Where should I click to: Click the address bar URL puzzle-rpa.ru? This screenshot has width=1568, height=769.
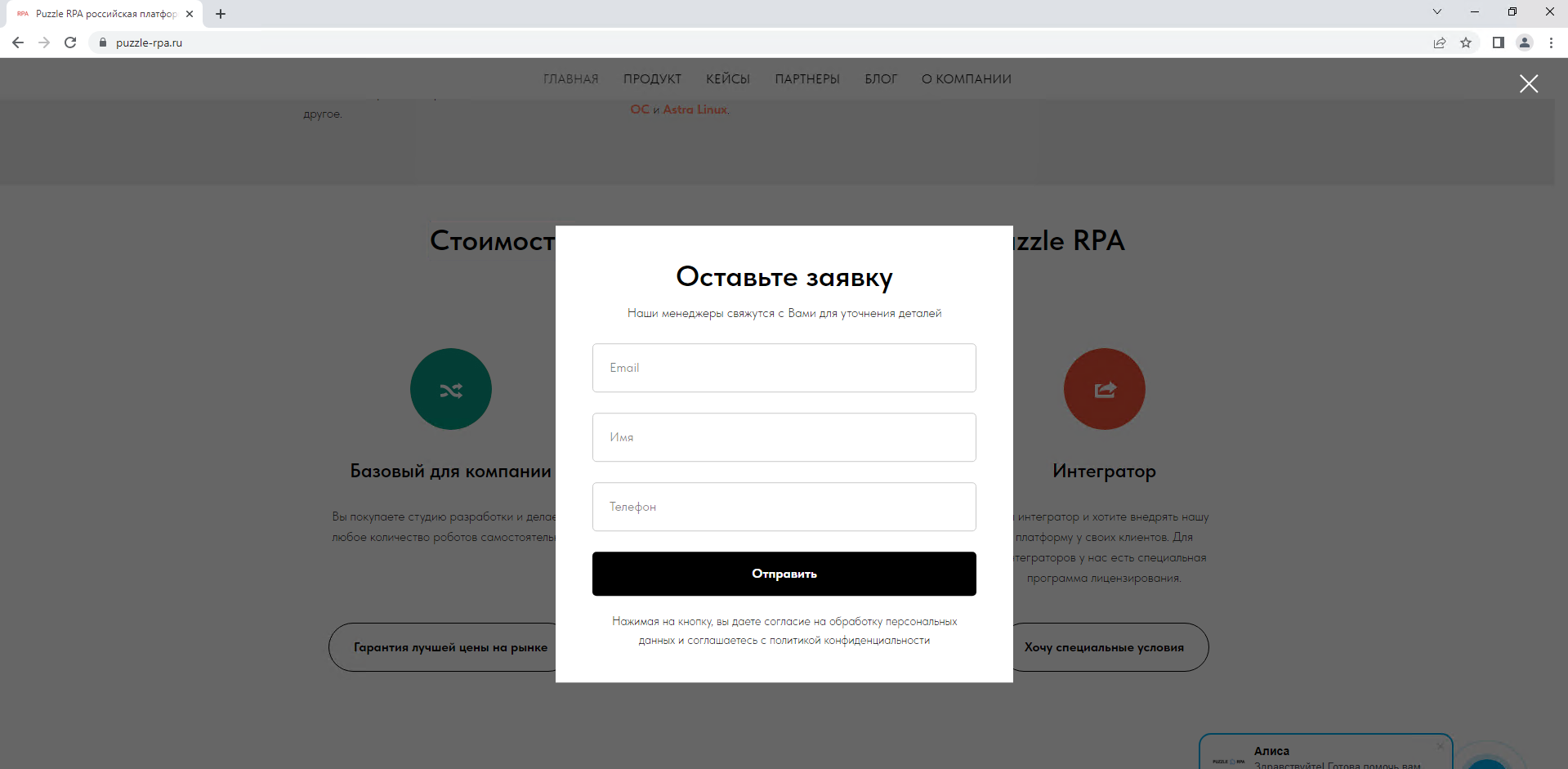click(149, 42)
